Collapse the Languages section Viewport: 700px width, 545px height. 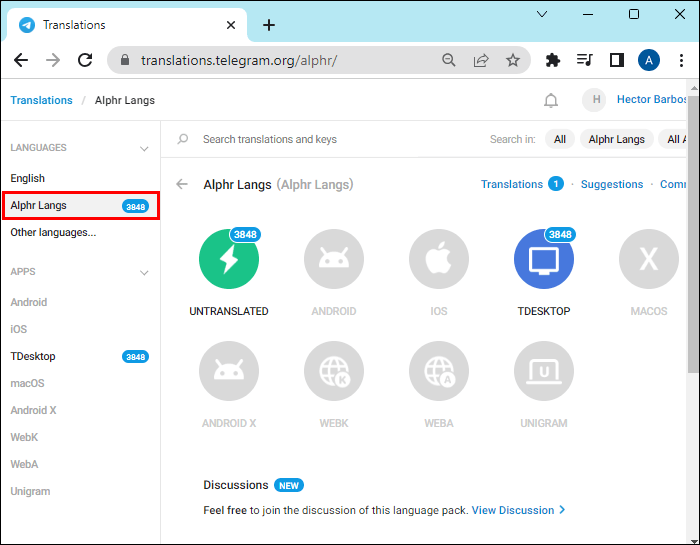point(144,149)
